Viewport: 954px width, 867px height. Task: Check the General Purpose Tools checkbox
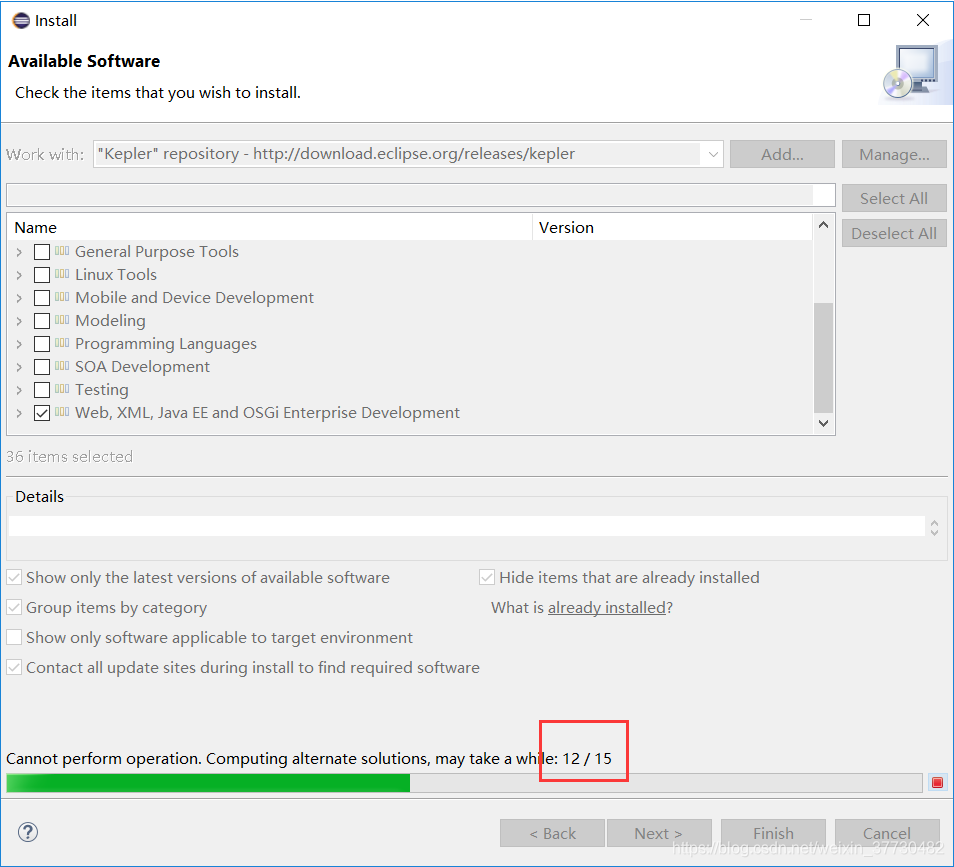tap(42, 251)
